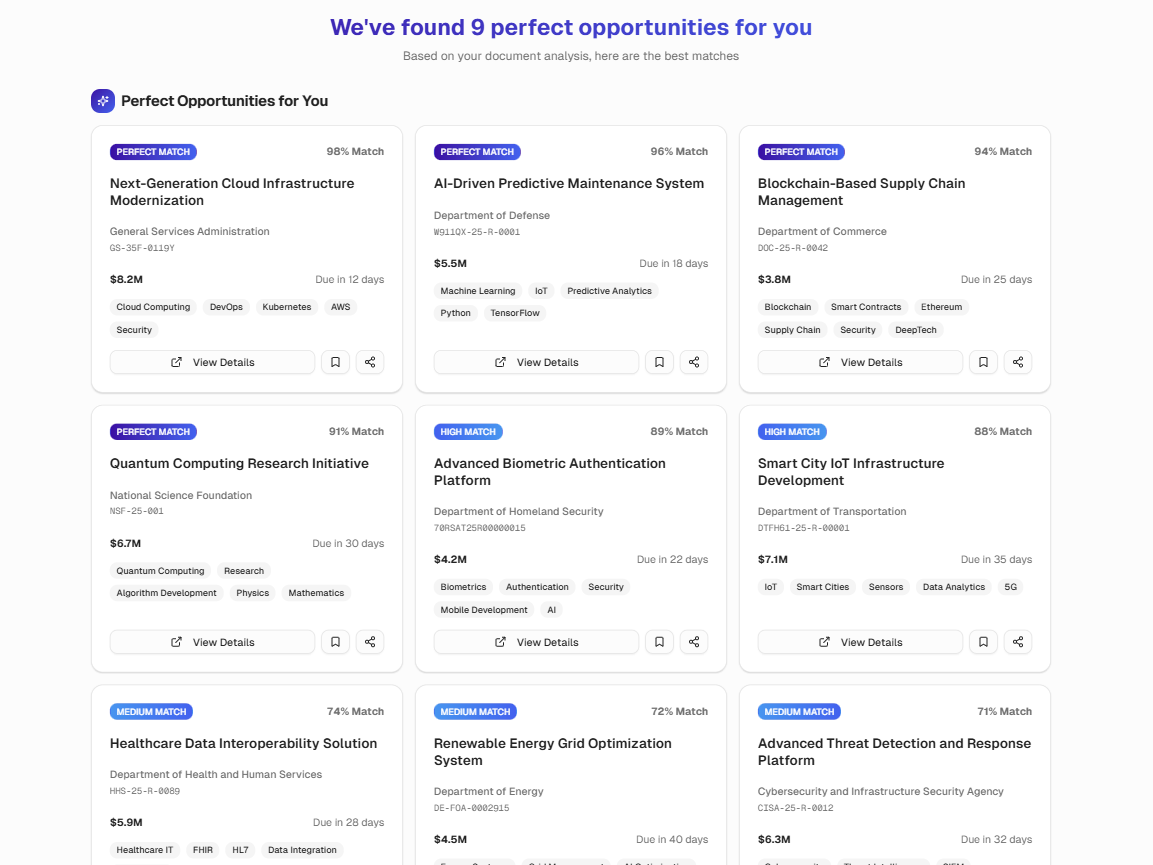Select the Ethereum tag on the Blockchain card
Screen dimensions: 1153x865
tap(941, 307)
